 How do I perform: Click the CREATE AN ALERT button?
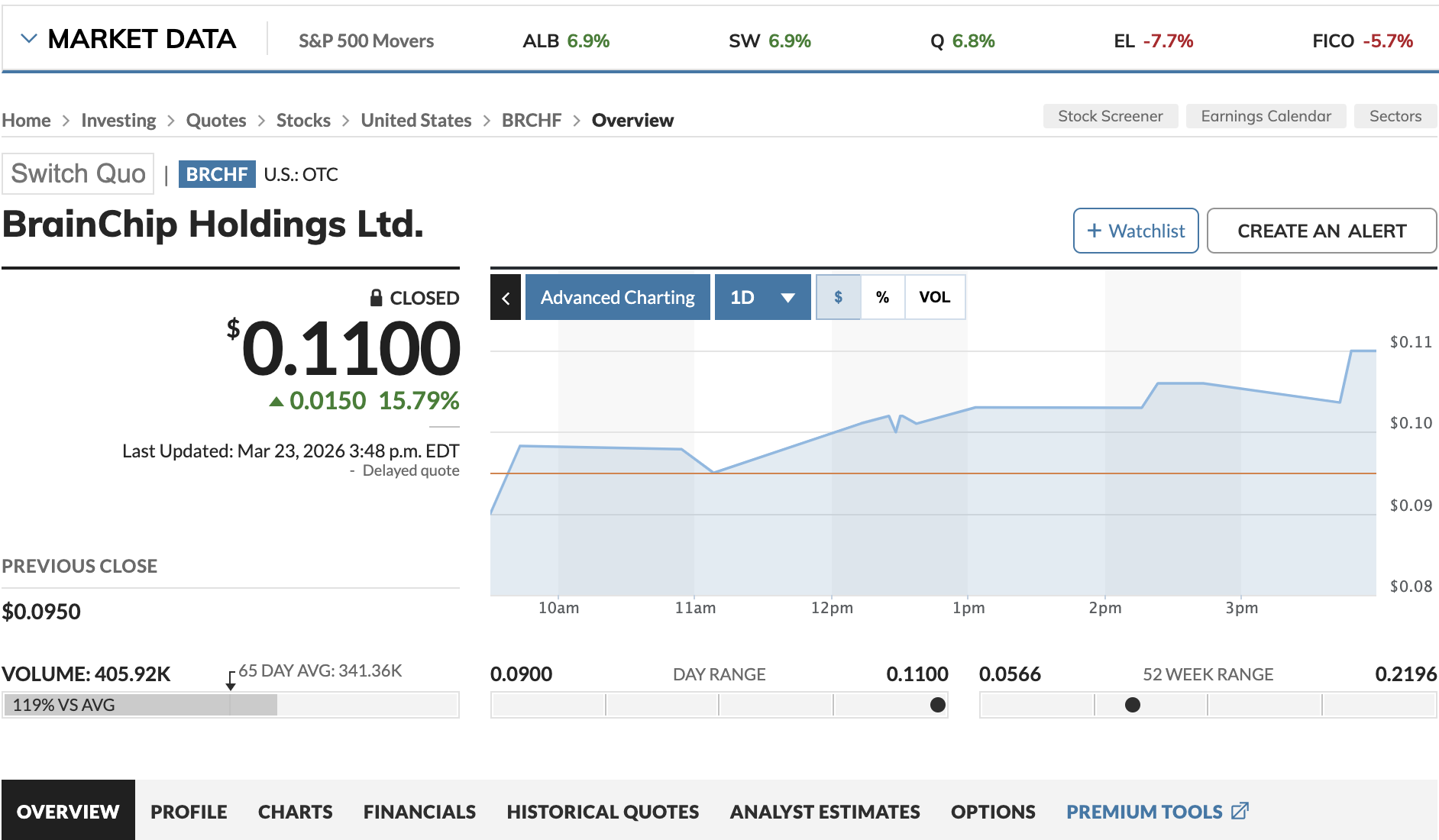1321,230
